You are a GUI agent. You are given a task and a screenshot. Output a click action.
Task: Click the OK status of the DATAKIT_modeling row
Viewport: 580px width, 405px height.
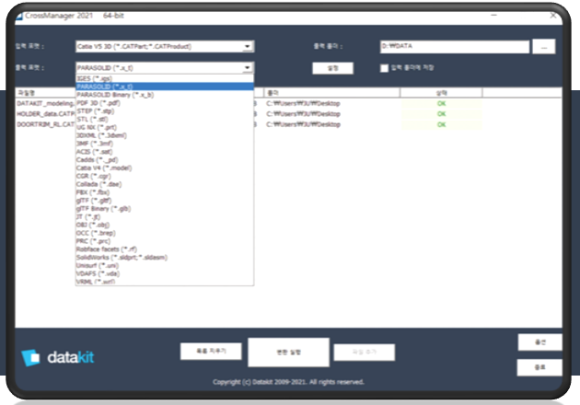[441, 104]
